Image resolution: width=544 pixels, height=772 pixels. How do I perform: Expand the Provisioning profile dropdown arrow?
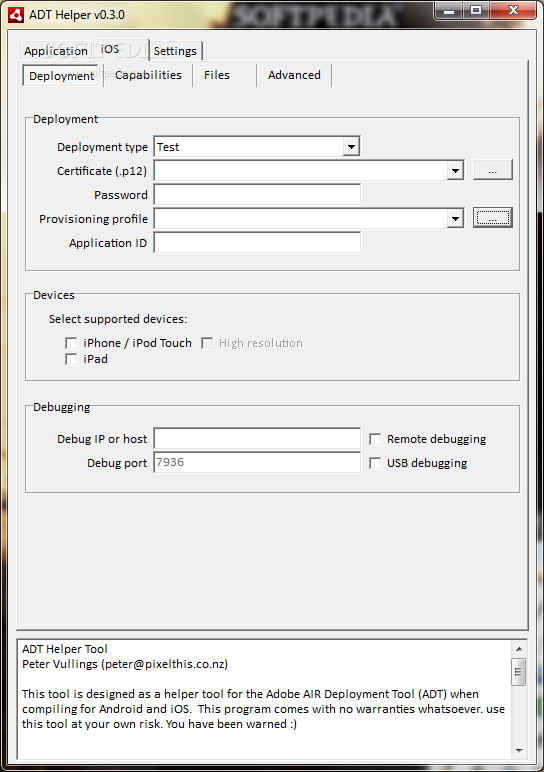click(x=455, y=219)
